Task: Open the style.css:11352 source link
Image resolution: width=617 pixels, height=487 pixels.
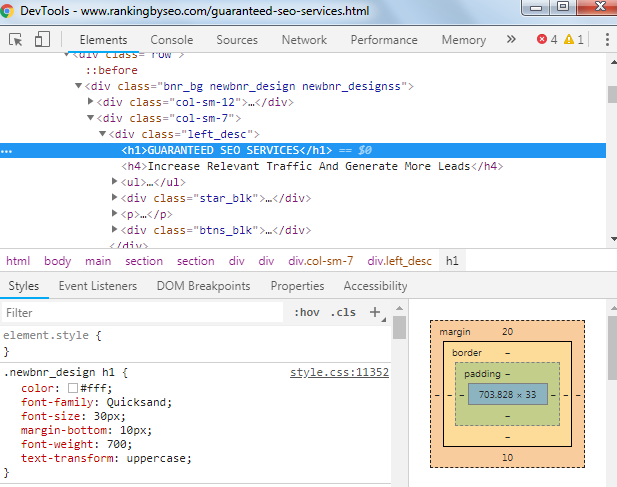Action: click(339, 372)
